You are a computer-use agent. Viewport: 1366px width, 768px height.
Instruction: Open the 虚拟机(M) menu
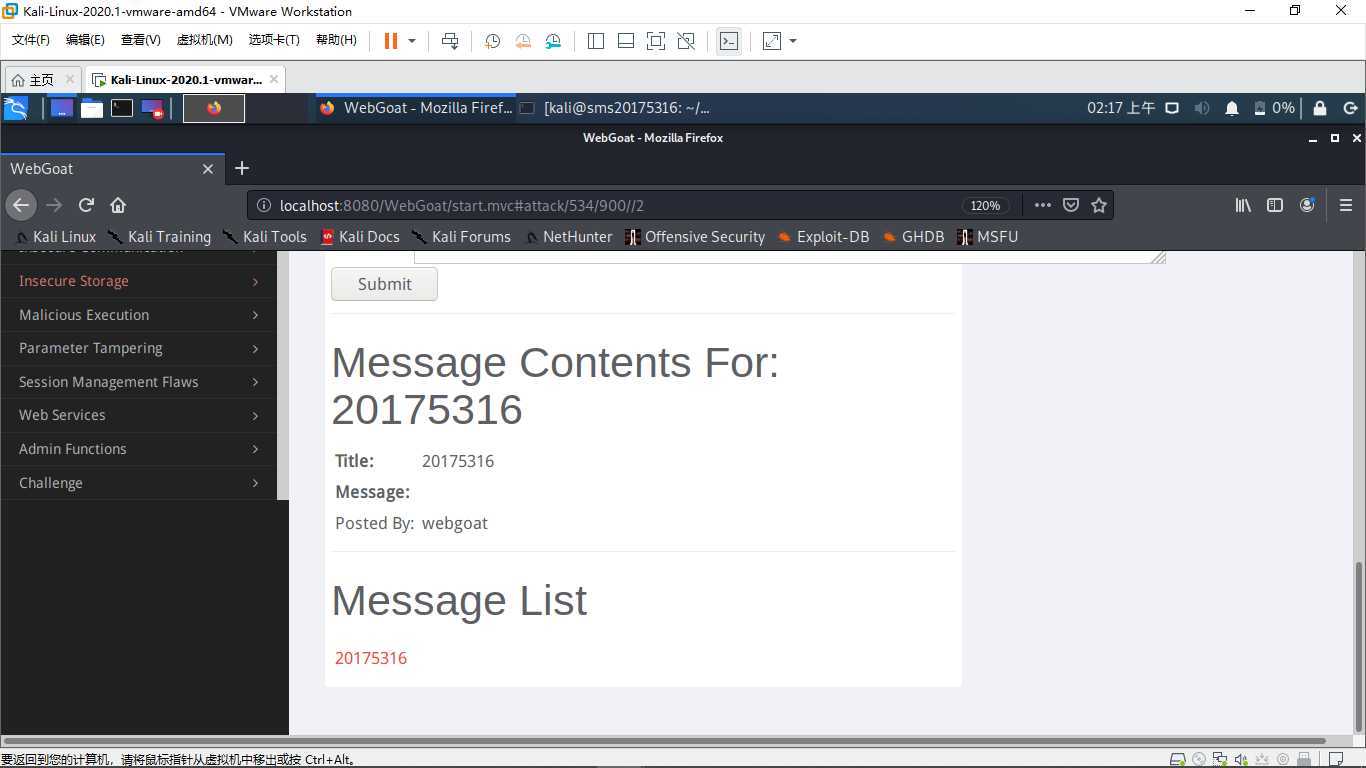pyautogui.click(x=204, y=40)
